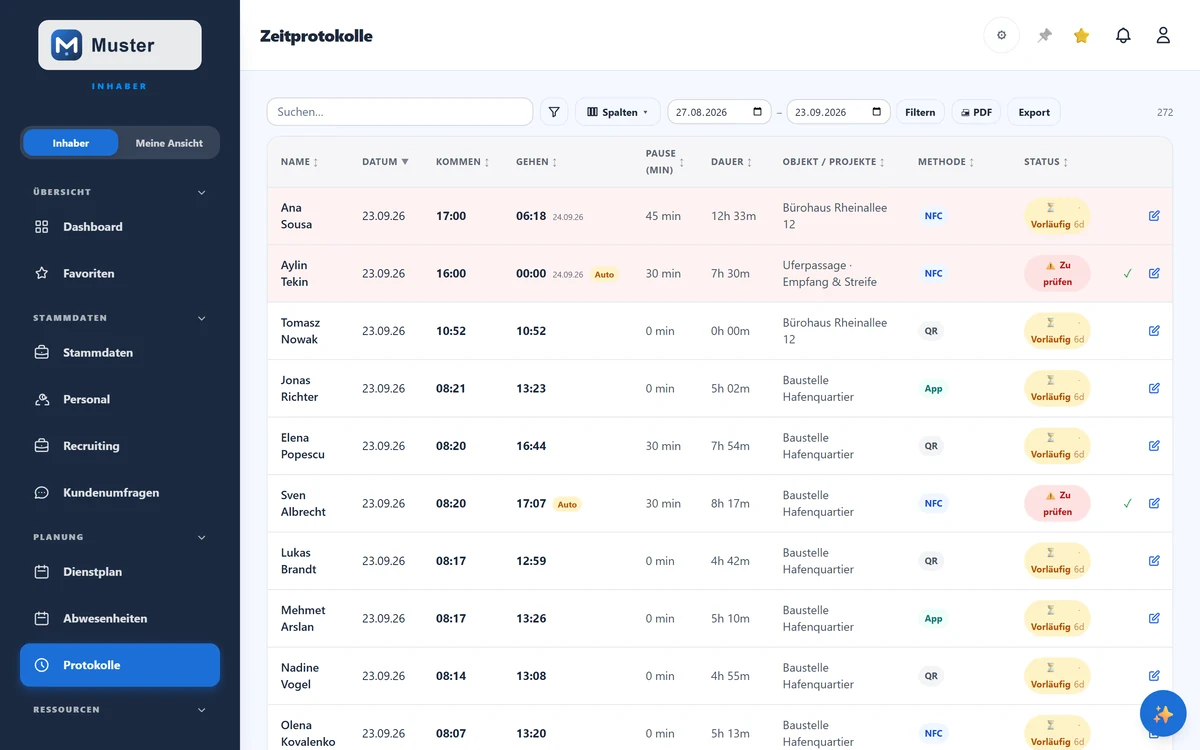This screenshot has width=1200, height=750.
Task: Open the user profile icon
Action: point(1163,35)
